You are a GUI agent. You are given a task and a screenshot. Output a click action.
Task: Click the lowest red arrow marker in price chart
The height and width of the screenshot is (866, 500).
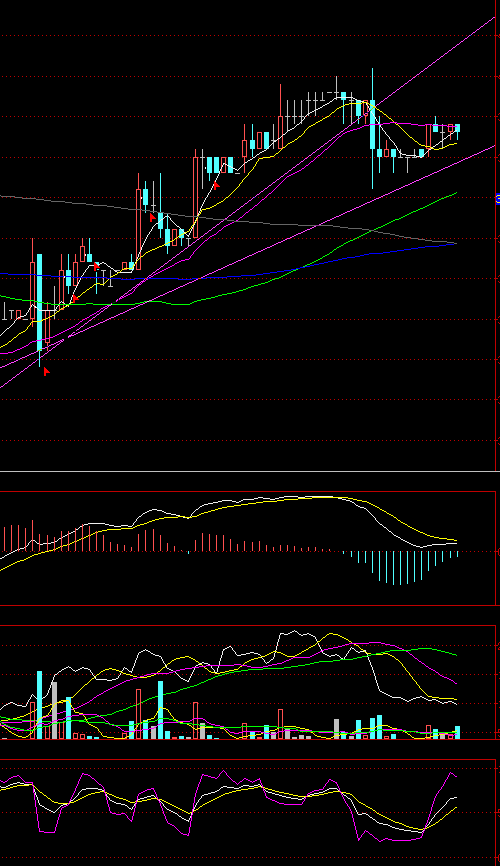point(47,372)
